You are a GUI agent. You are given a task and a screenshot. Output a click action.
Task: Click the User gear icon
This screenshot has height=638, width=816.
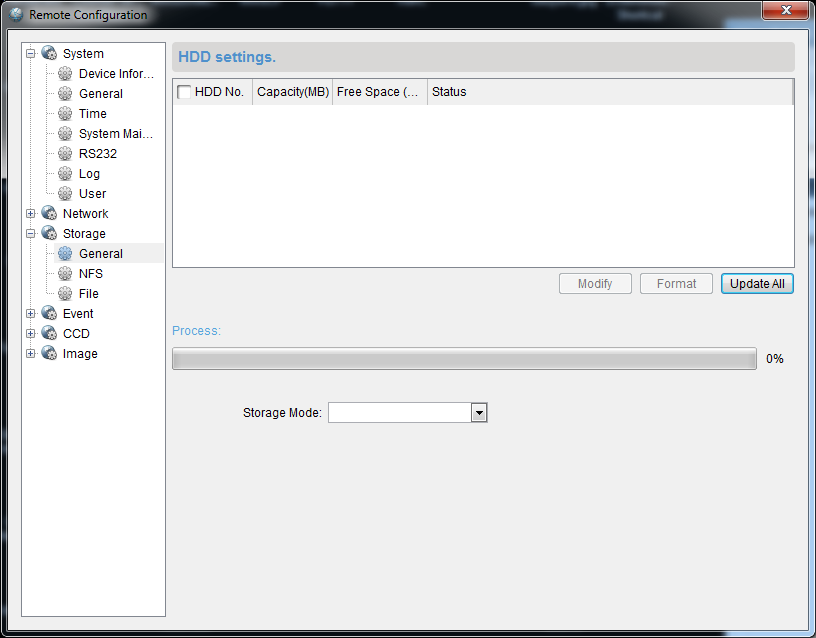click(66, 194)
